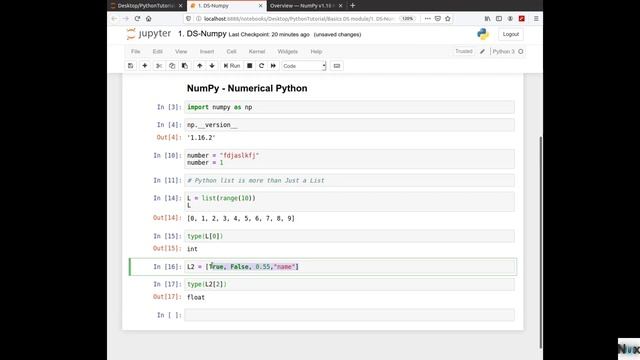Screen dimensions: 640x360
Task: Restart the kernel with circular arrow icon
Action: (261, 66)
